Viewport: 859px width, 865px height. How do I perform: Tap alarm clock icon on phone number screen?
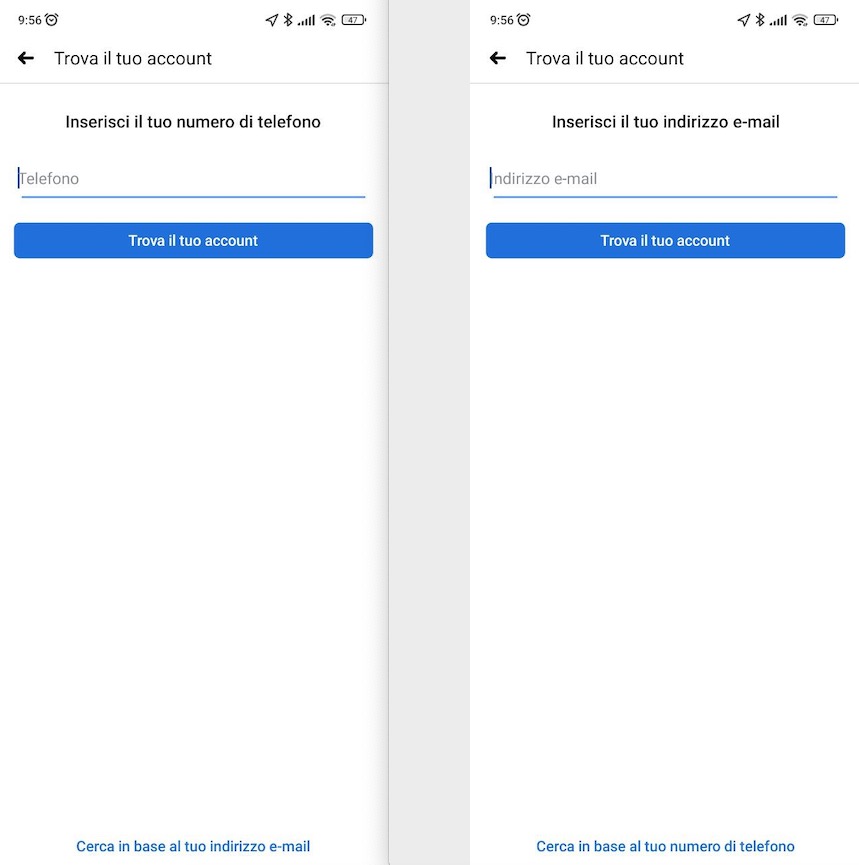(52, 20)
